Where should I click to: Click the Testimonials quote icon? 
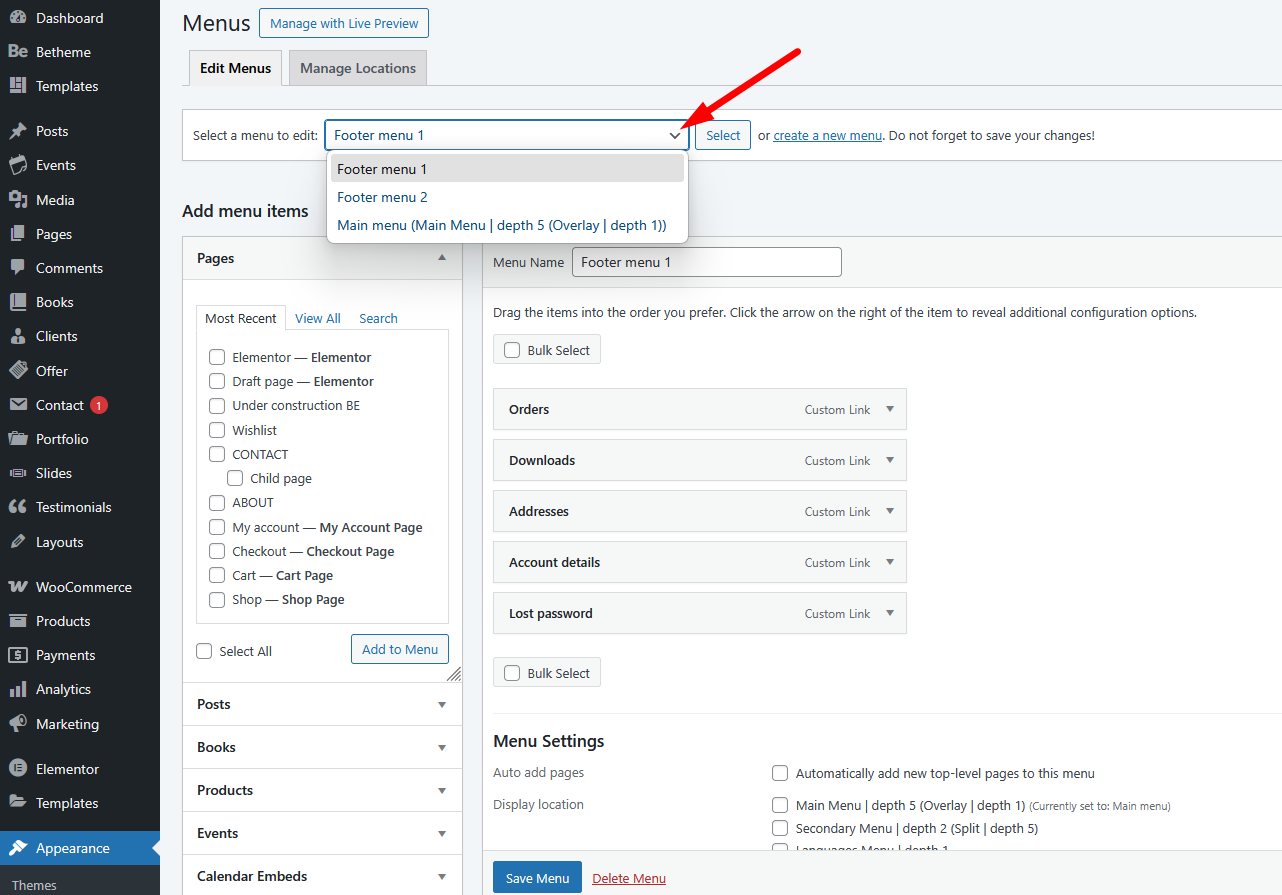click(x=17, y=507)
